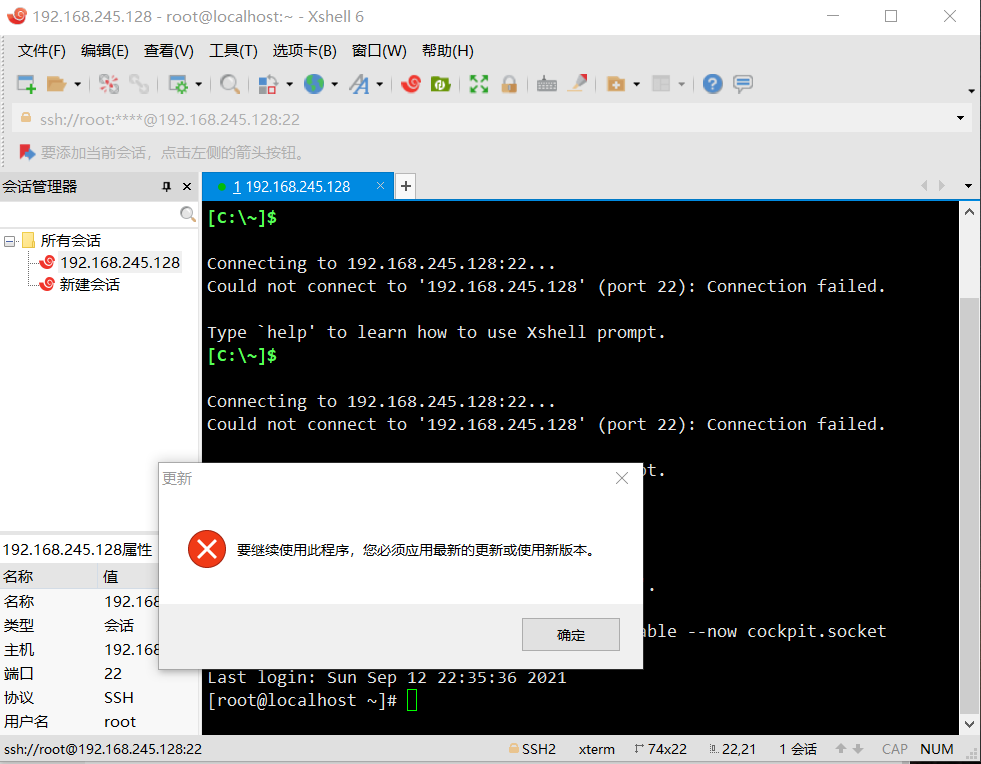Open dropdown next to folder-plus icon

636,84
